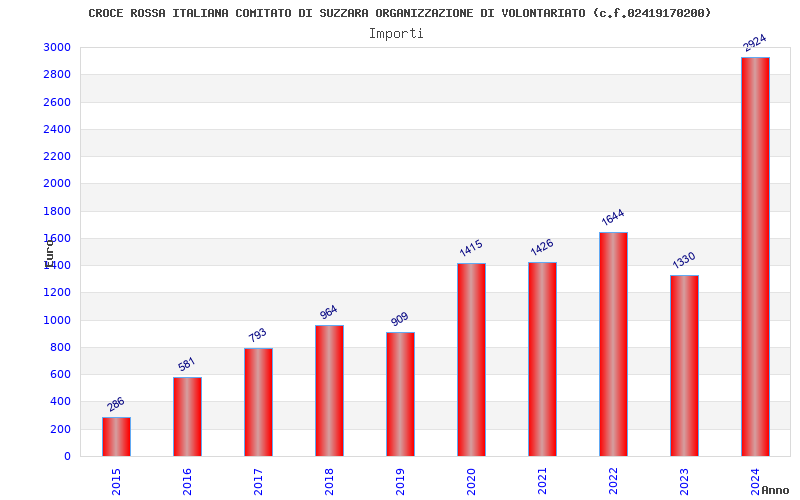Click the y-axis tick label 3000
The image size is (800, 500).
57,47
